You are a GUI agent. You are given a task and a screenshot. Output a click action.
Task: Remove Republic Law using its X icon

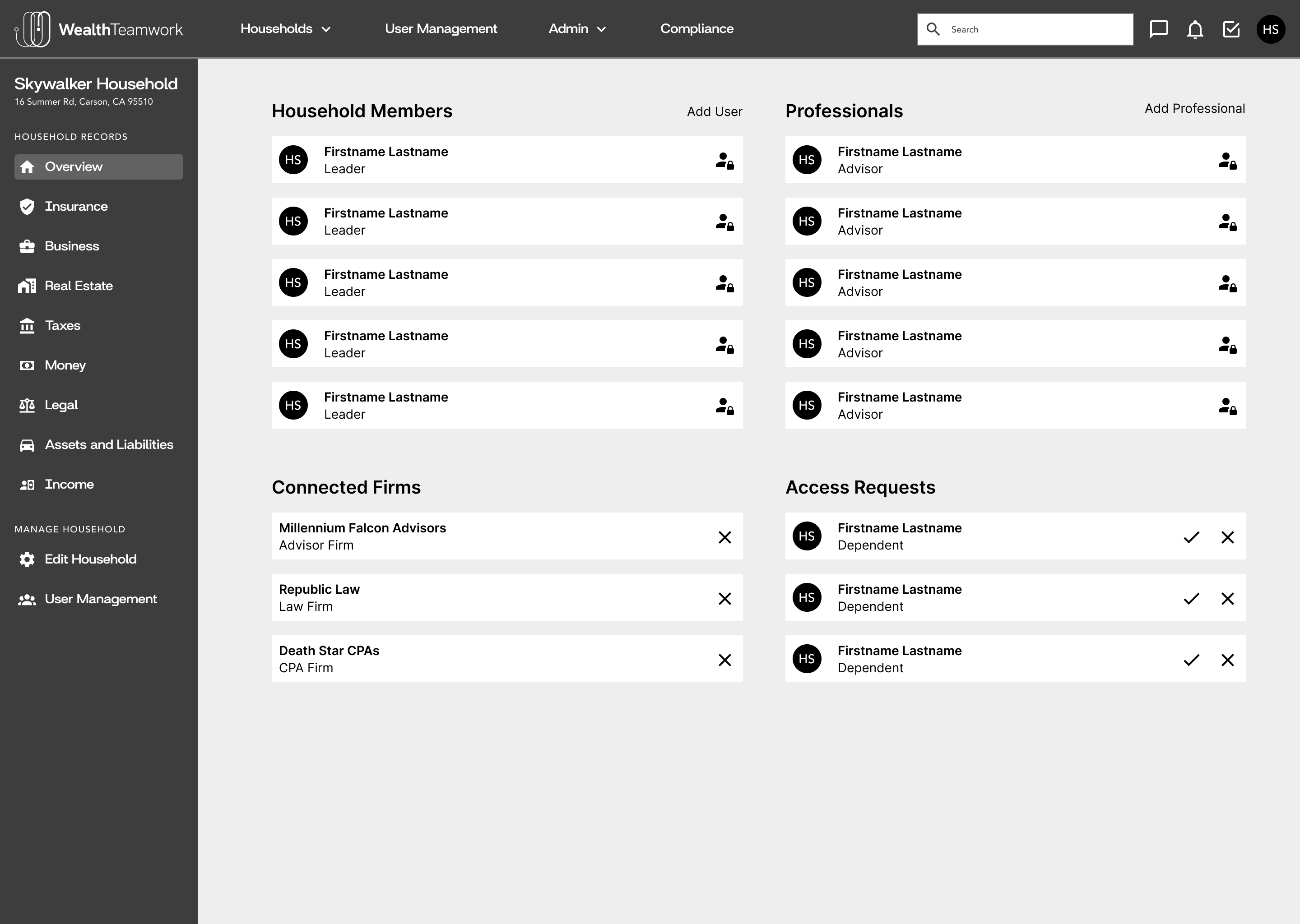pos(724,599)
